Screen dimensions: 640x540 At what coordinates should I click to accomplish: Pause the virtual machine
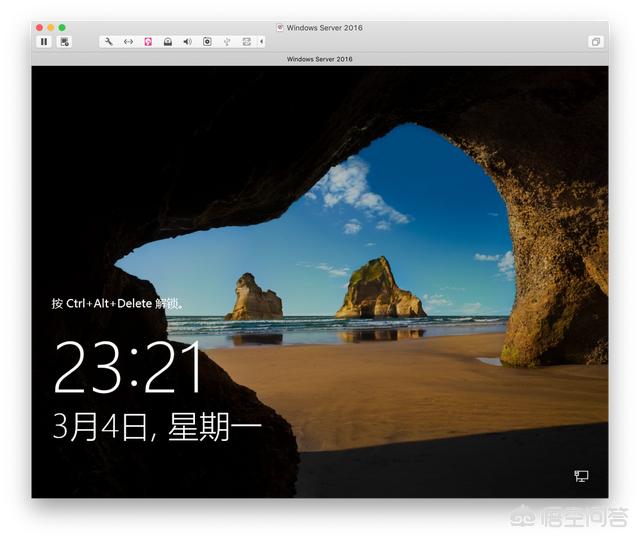(44, 42)
